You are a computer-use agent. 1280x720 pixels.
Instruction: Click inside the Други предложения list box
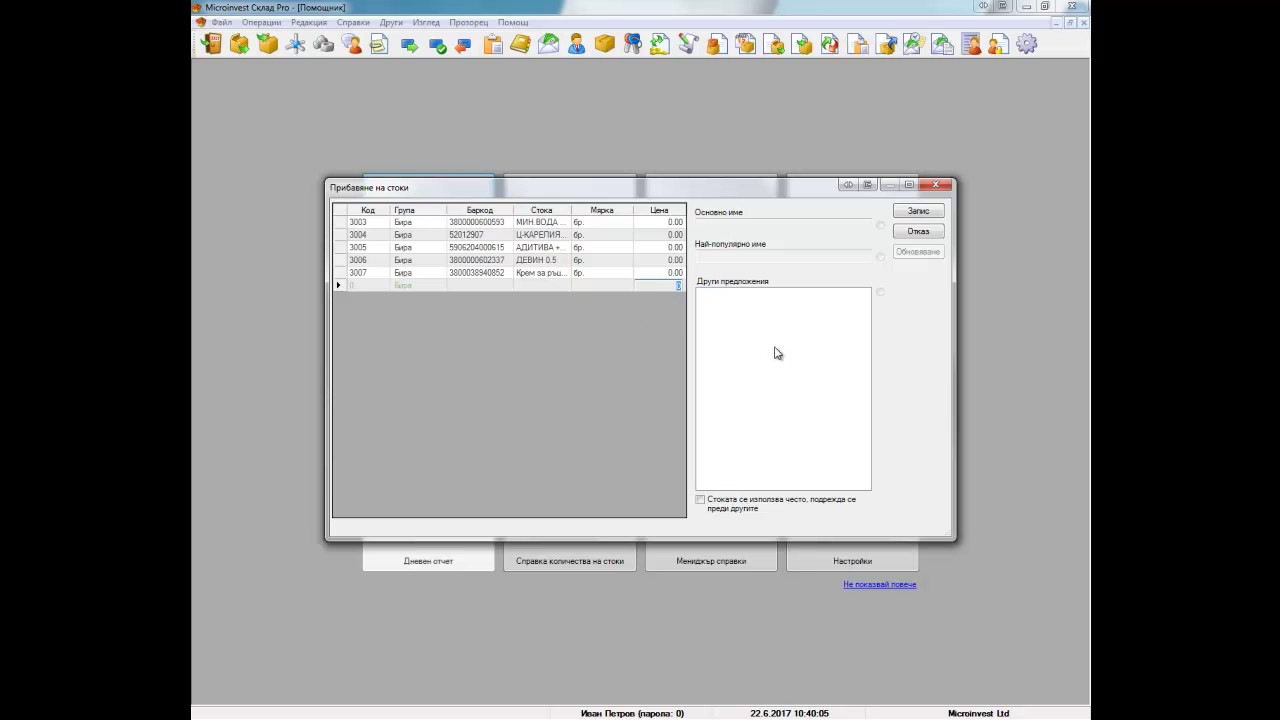783,389
